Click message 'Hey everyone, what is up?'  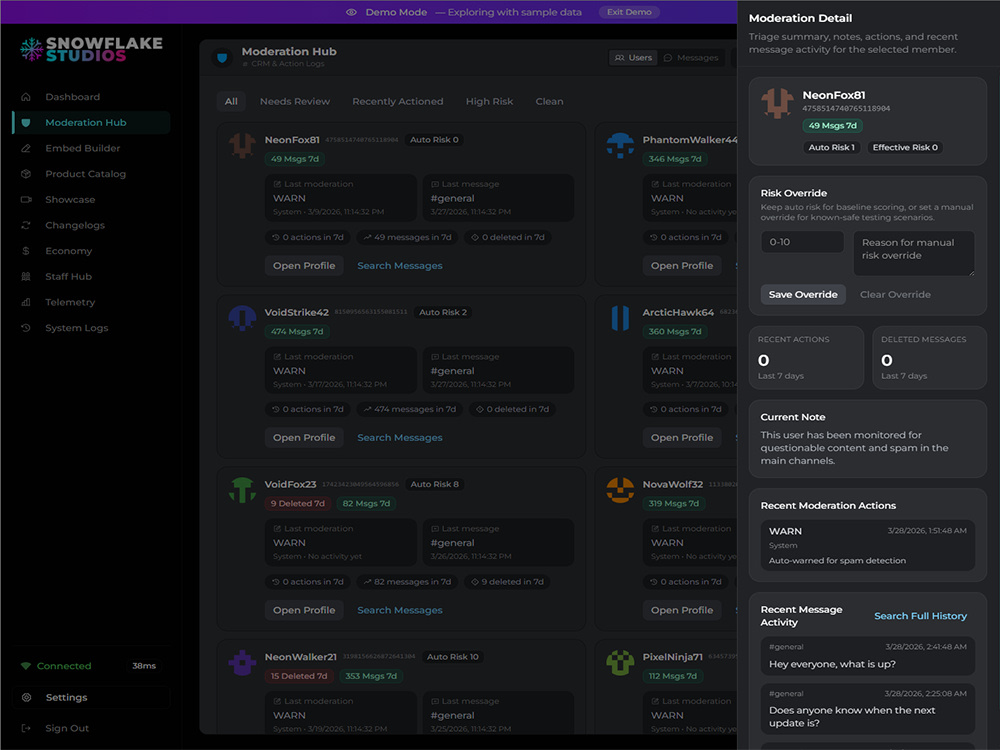pyautogui.click(x=867, y=656)
